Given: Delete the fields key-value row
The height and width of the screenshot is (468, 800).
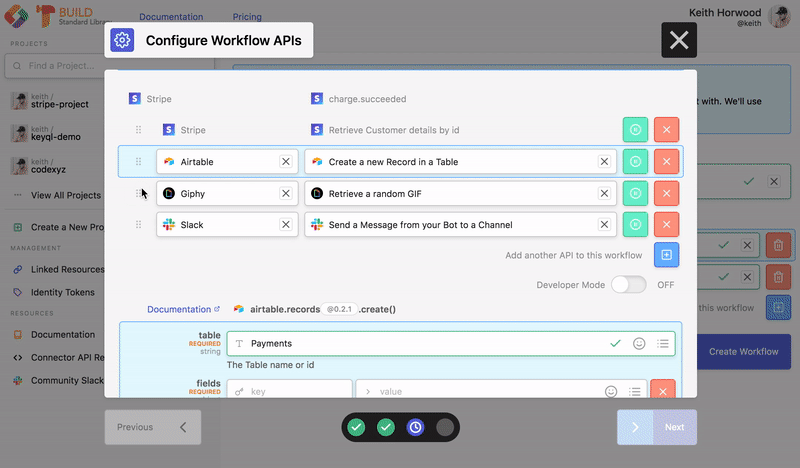Looking at the screenshot, I should click(x=663, y=390).
